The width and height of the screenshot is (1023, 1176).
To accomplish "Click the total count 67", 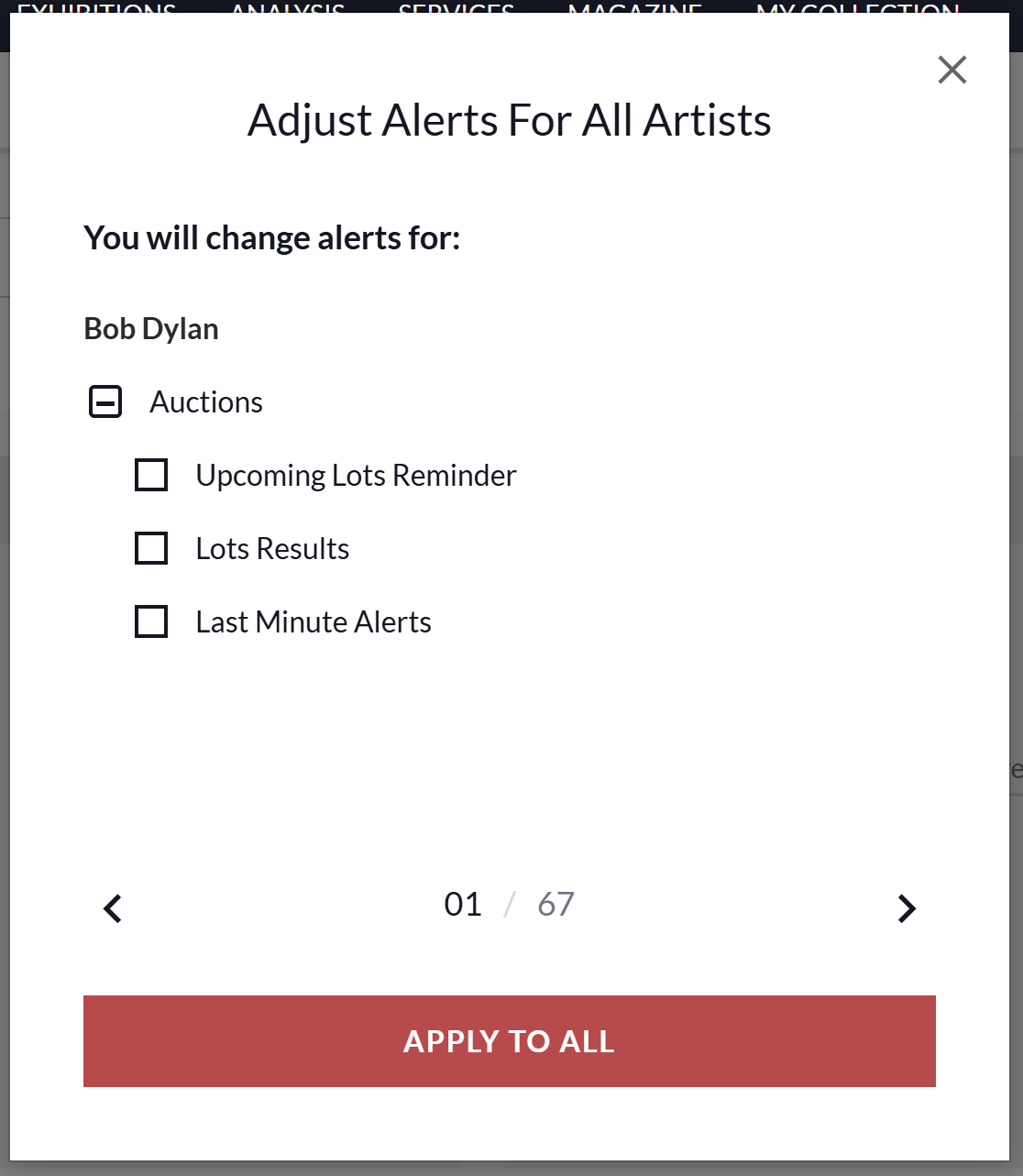I will click(555, 905).
